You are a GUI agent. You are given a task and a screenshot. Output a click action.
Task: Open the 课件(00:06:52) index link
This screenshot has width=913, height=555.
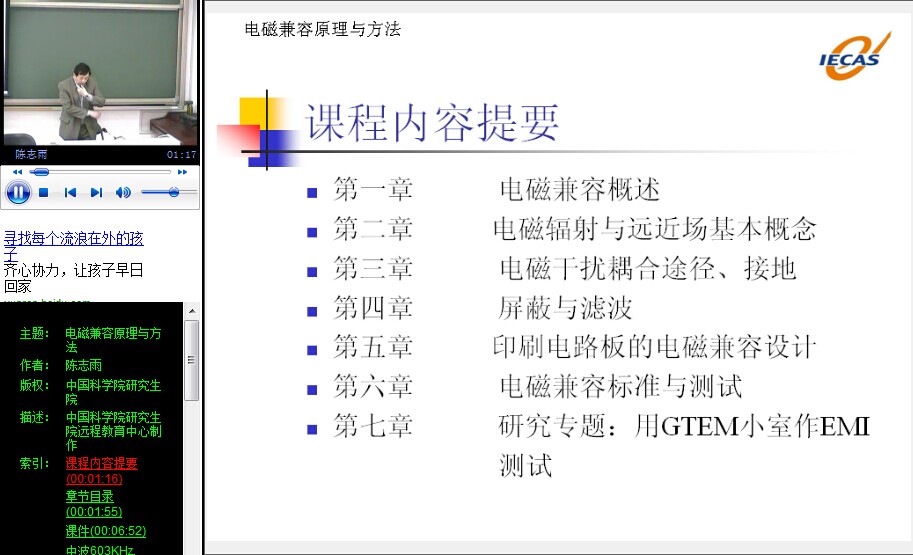coord(105,531)
